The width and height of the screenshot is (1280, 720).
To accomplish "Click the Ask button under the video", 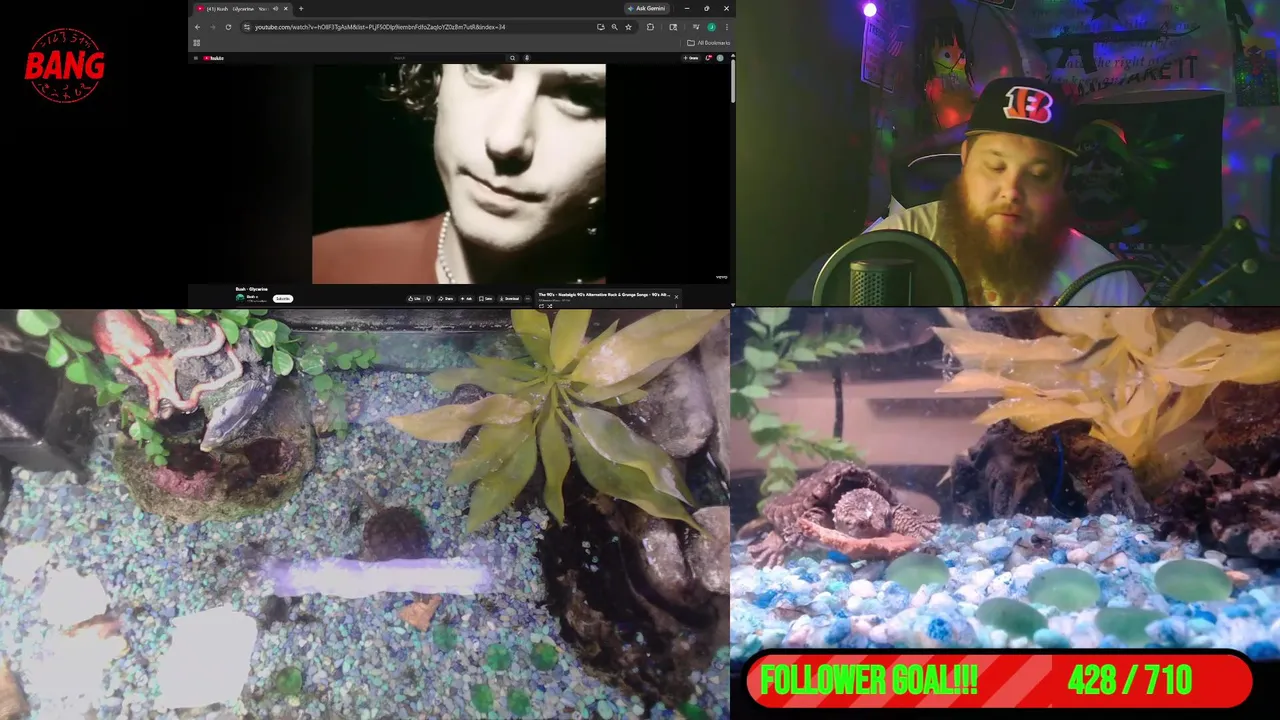I will 466,298.
